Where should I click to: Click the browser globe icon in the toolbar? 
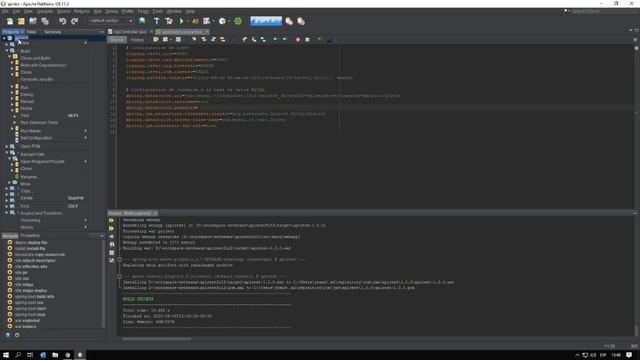point(142,21)
